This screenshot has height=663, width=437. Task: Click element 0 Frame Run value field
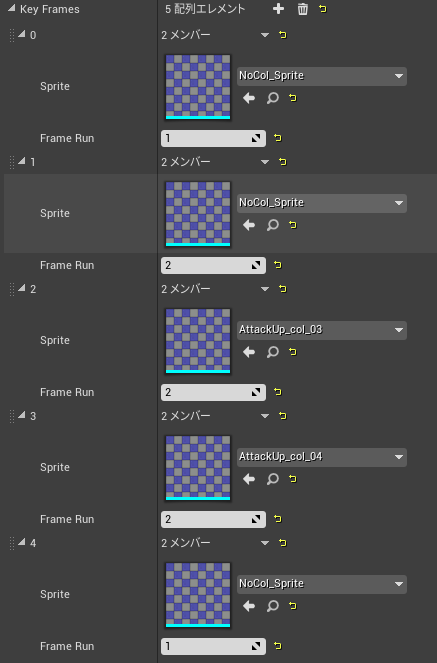coord(213,138)
